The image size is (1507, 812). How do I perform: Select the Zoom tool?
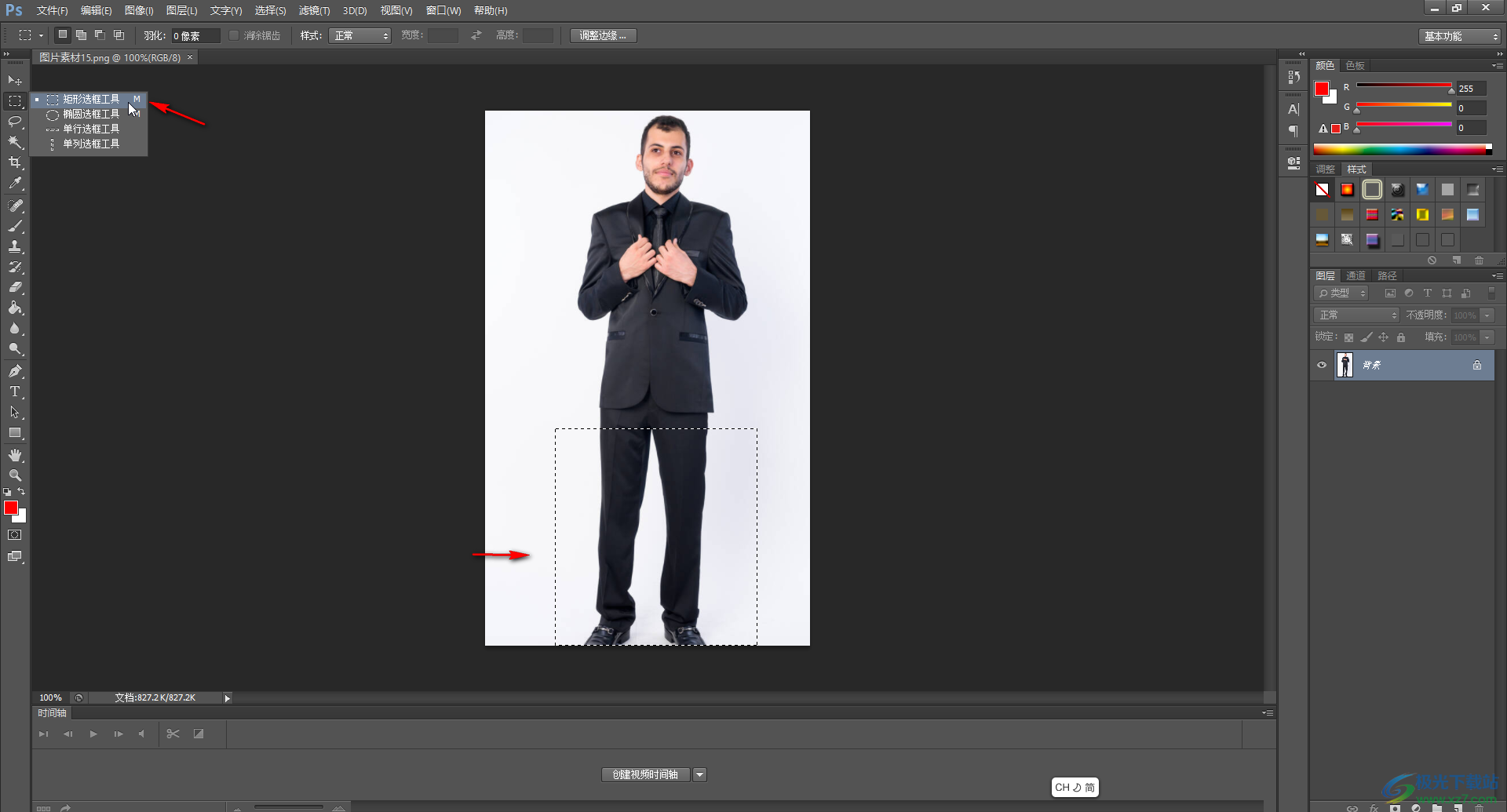point(15,475)
